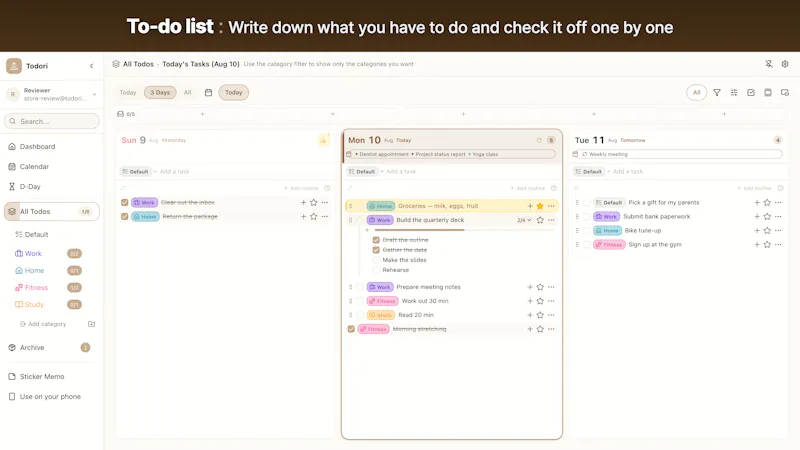Click the window view icon in toolbar

(x=767, y=92)
